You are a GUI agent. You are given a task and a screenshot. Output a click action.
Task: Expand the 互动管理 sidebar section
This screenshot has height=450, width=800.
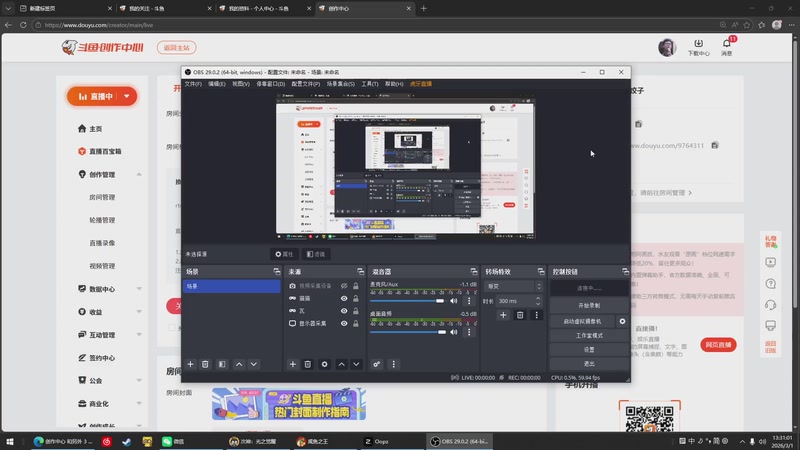(139, 335)
